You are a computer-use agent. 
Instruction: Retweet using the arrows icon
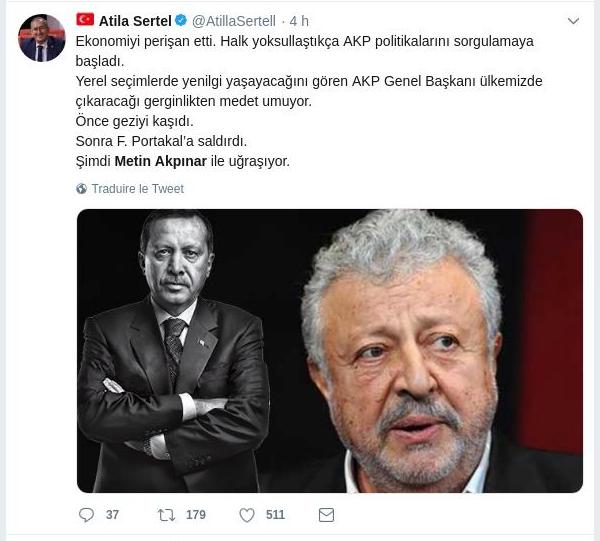tap(167, 515)
